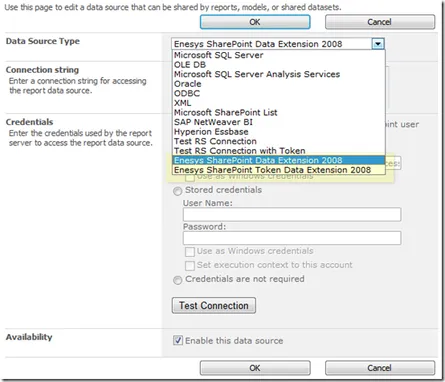This screenshot has height=382, width=445.
Task: Open the Data Source Type dropdown arrow
Action: tap(378, 44)
